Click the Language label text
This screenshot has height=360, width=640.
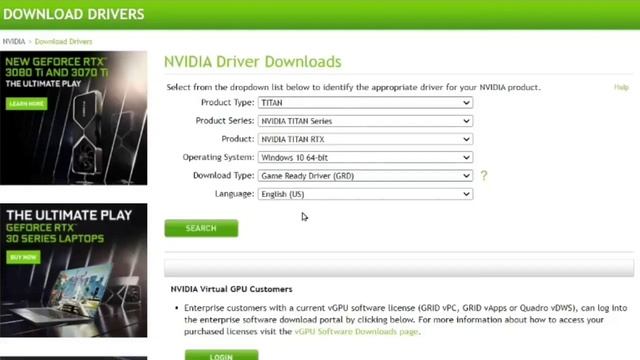coord(234,194)
